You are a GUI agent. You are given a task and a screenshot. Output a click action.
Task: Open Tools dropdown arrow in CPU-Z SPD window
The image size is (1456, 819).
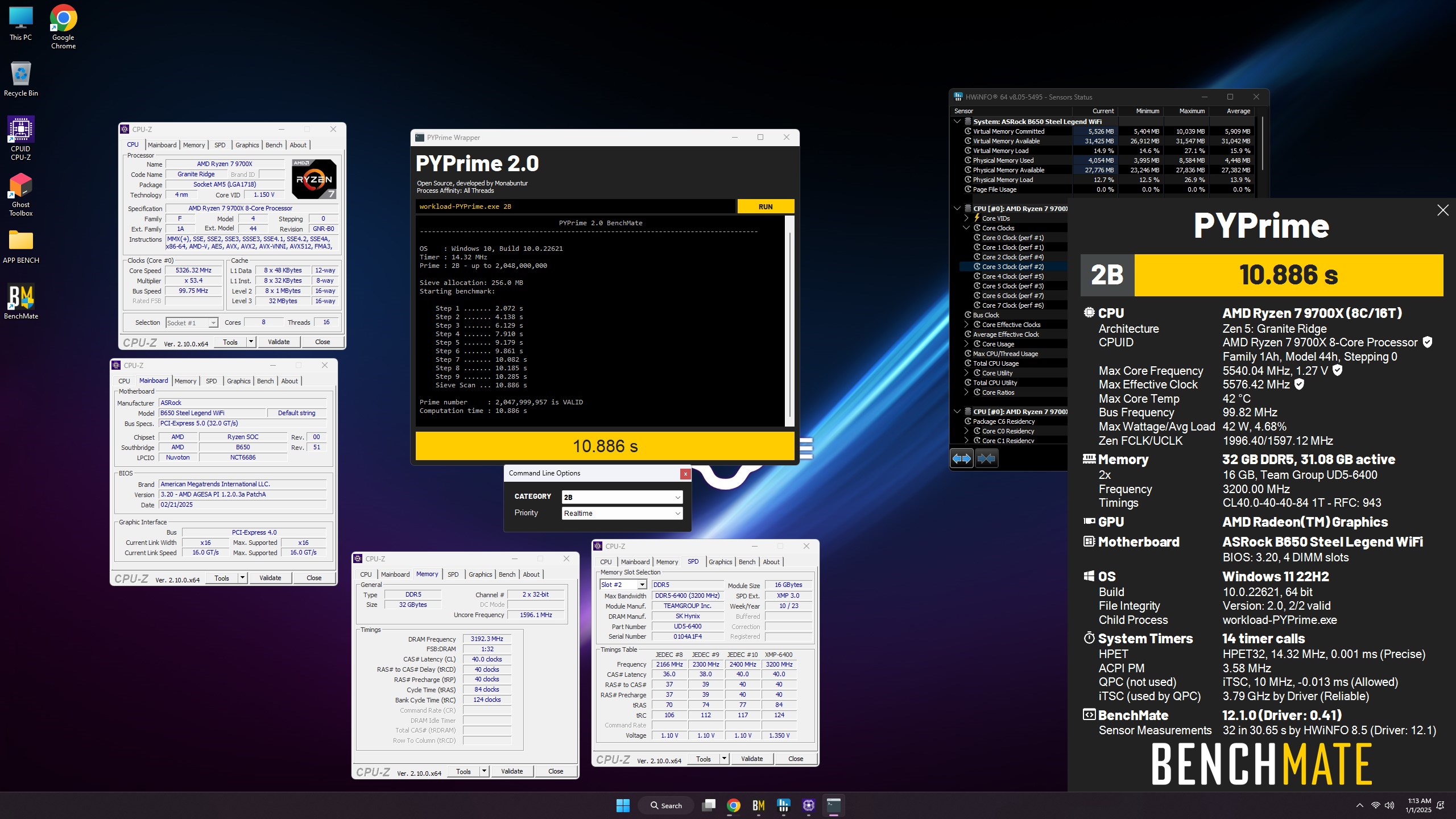point(724,759)
